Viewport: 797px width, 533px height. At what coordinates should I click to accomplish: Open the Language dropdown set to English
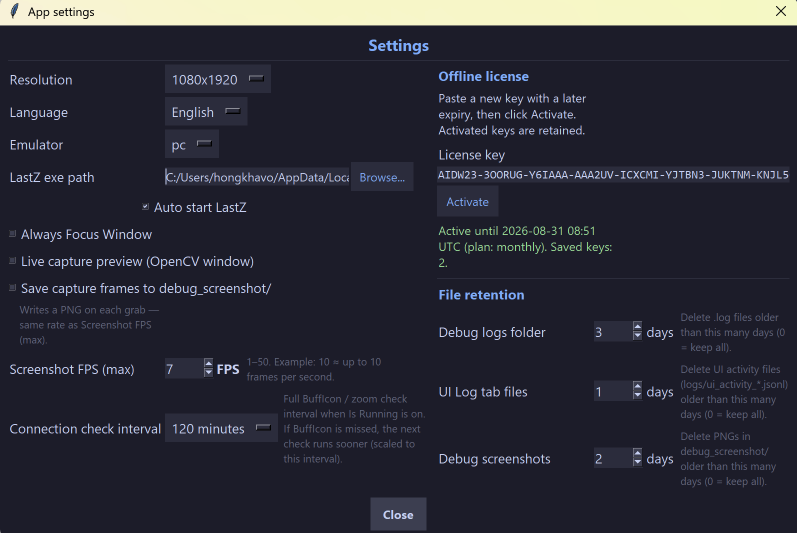click(206, 112)
